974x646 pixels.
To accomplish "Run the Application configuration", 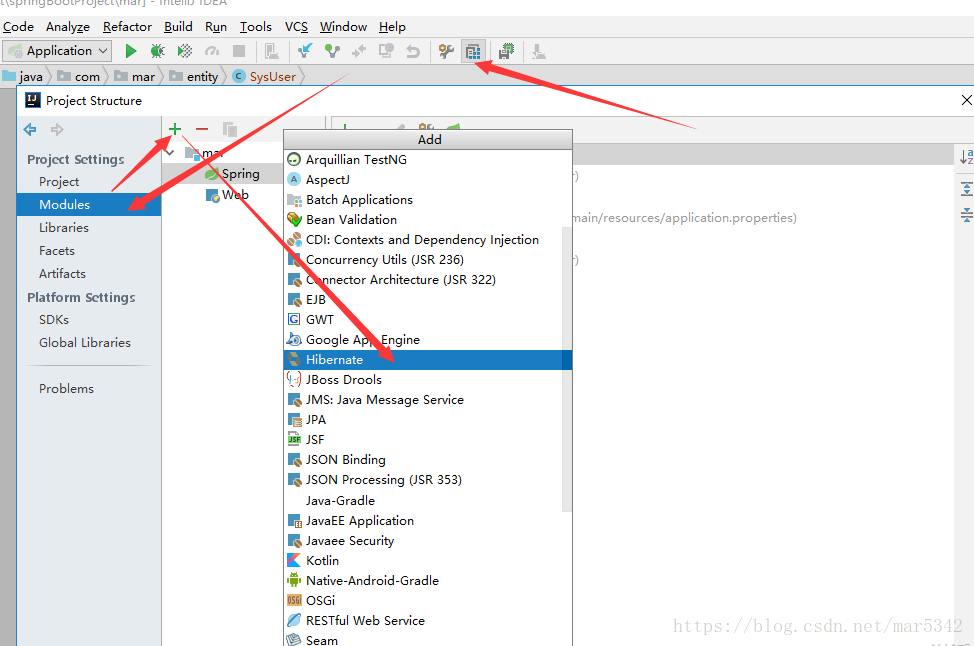I will (130, 51).
